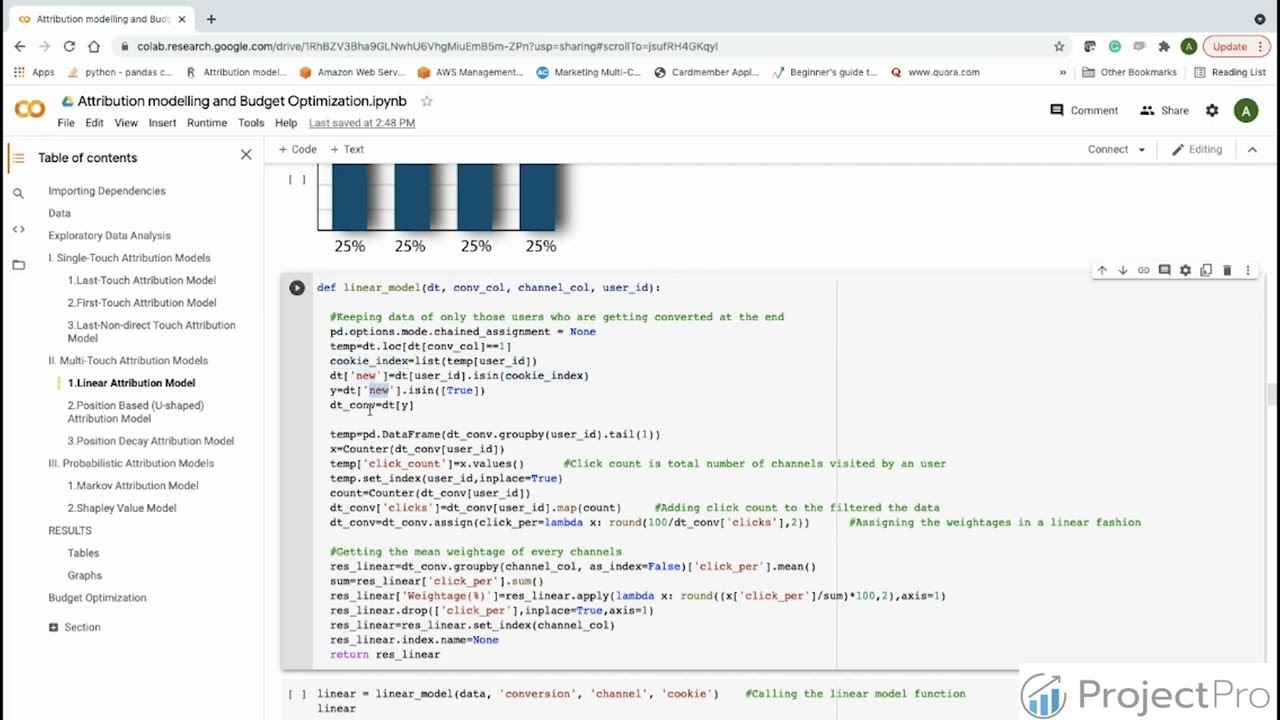Click the notebook title to rename
This screenshot has width=1280, height=720.
[242, 101]
